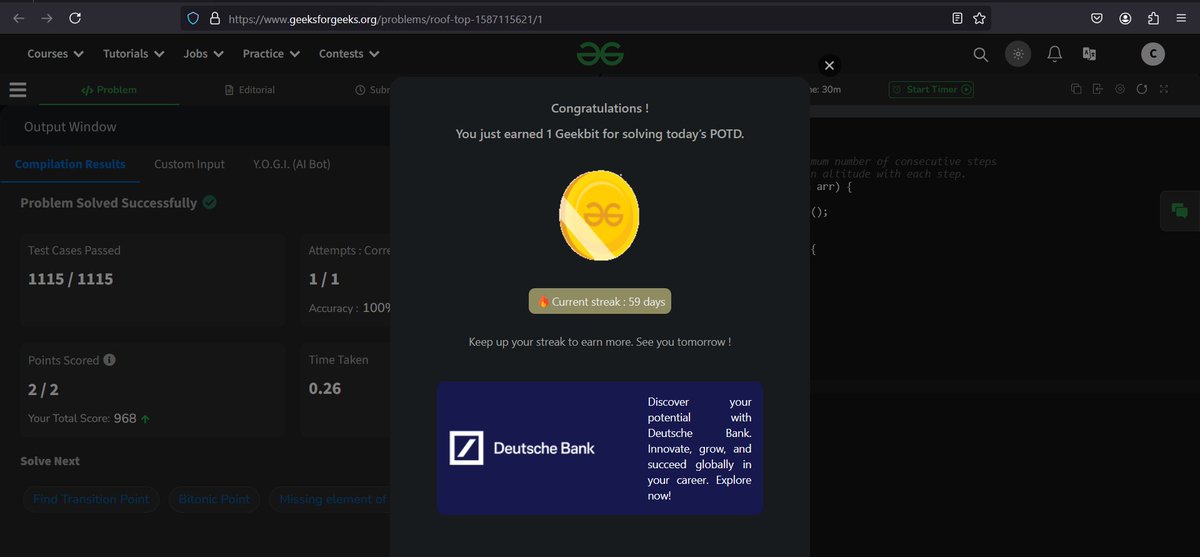Click the Points Scored info icon
The width and height of the screenshot is (1200, 557).
(109, 360)
